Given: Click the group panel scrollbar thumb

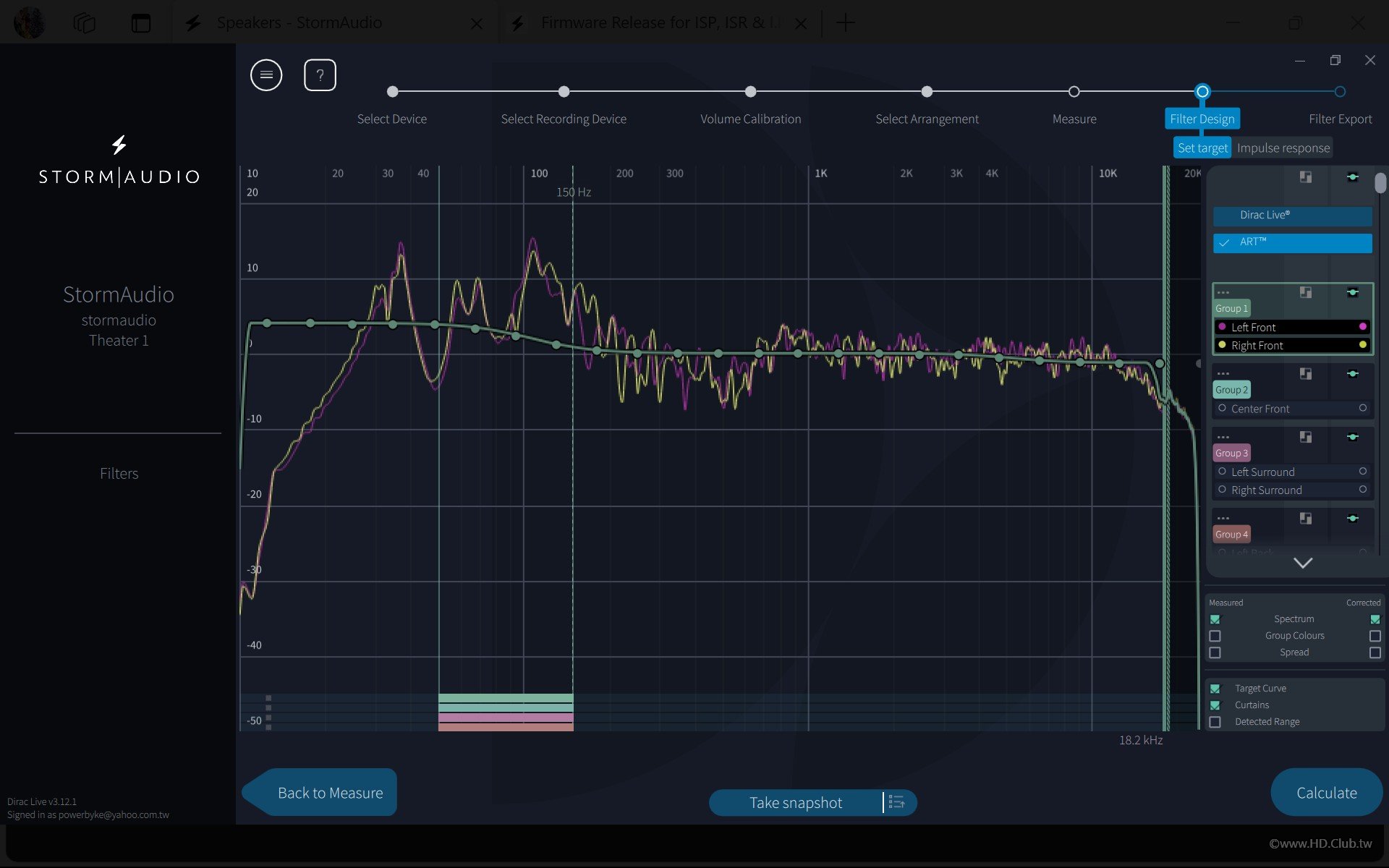Looking at the screenshot, I should [x=1380, y=183].
